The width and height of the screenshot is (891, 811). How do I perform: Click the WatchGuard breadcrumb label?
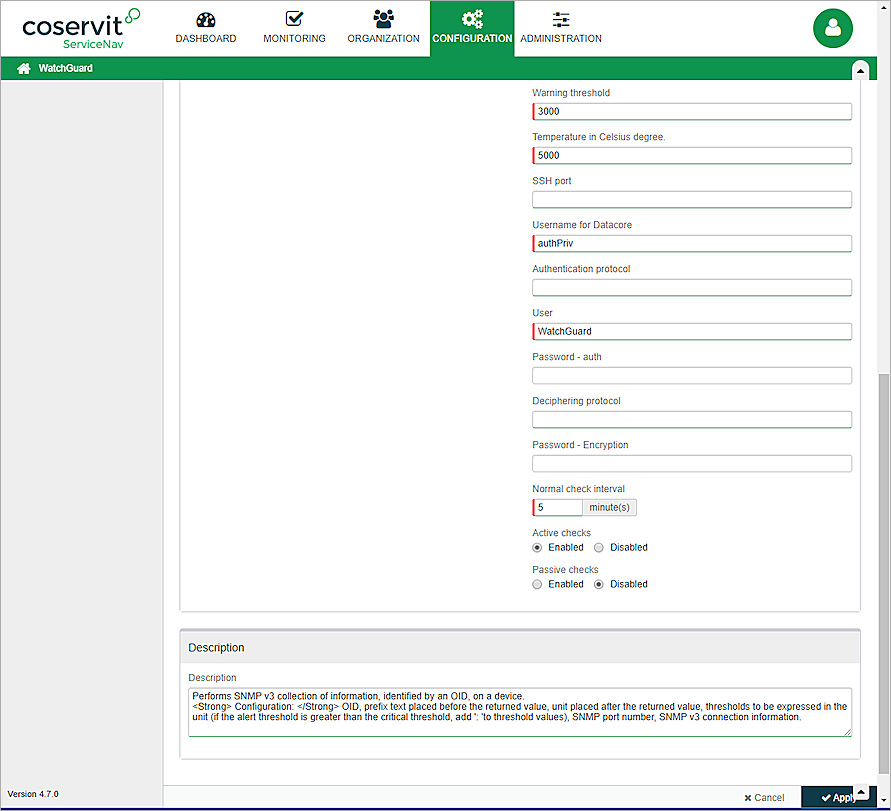[66, 69]
